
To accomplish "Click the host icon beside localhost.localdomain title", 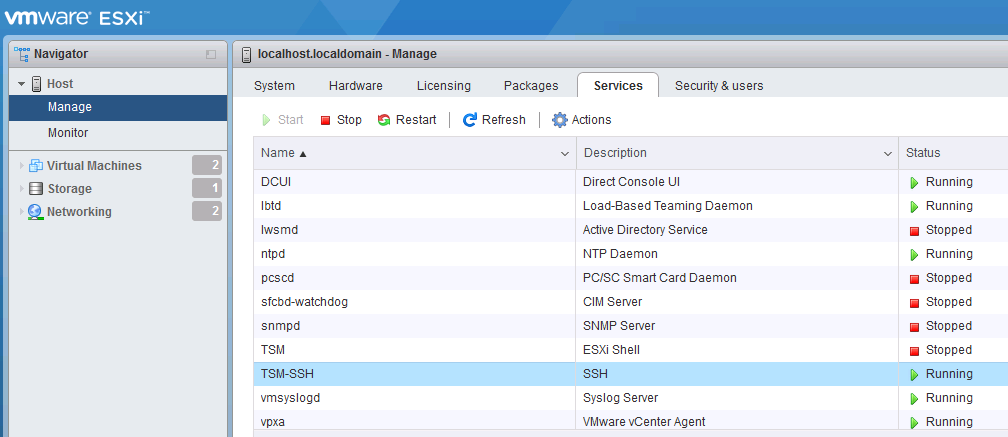I will [247, 54].
